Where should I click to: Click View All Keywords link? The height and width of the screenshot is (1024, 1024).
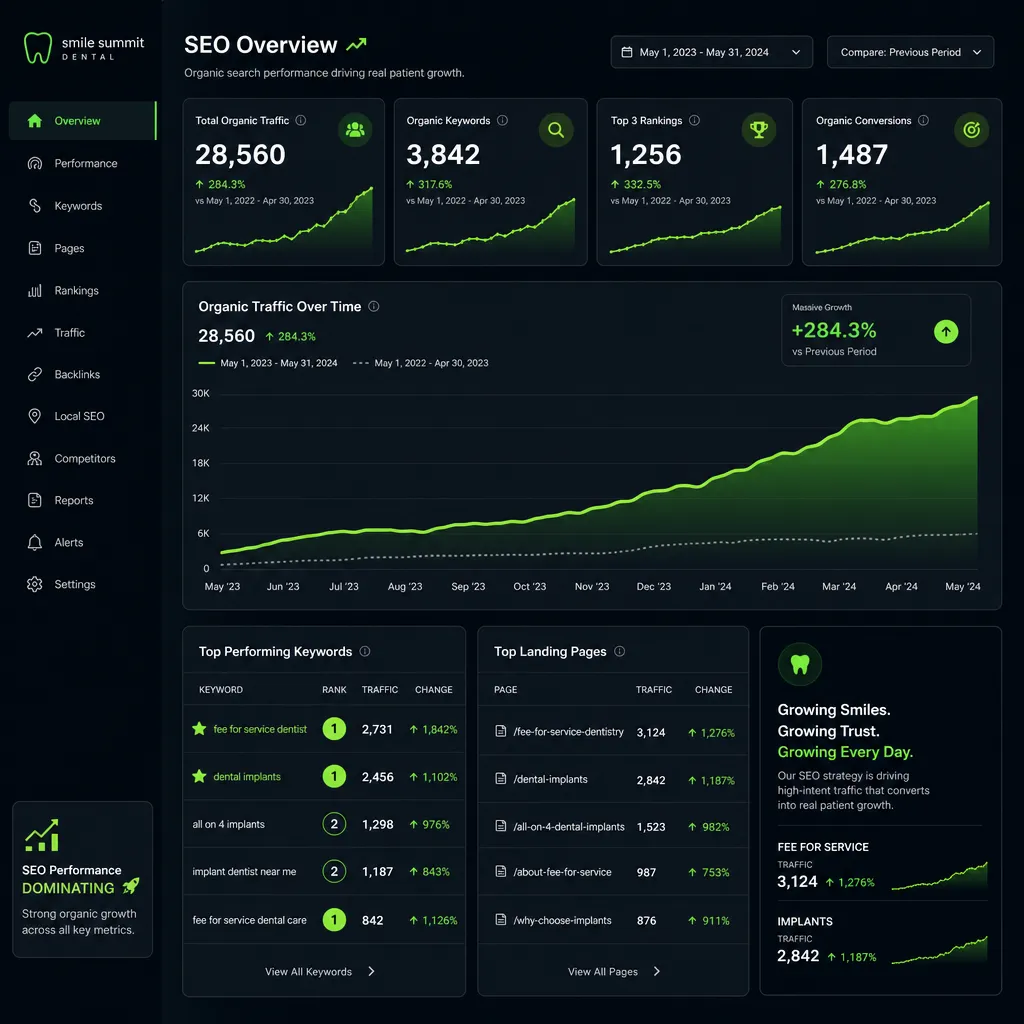coord(308,971)
